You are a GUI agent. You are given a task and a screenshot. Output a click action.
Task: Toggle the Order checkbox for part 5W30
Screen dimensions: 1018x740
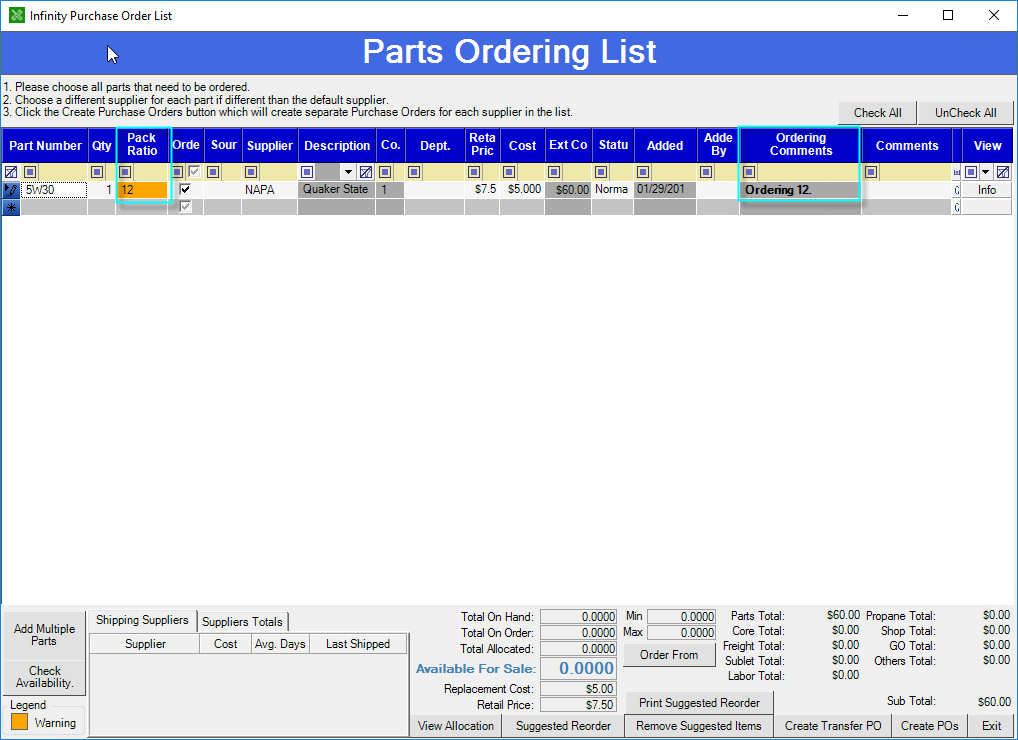(x=185, y=190)
